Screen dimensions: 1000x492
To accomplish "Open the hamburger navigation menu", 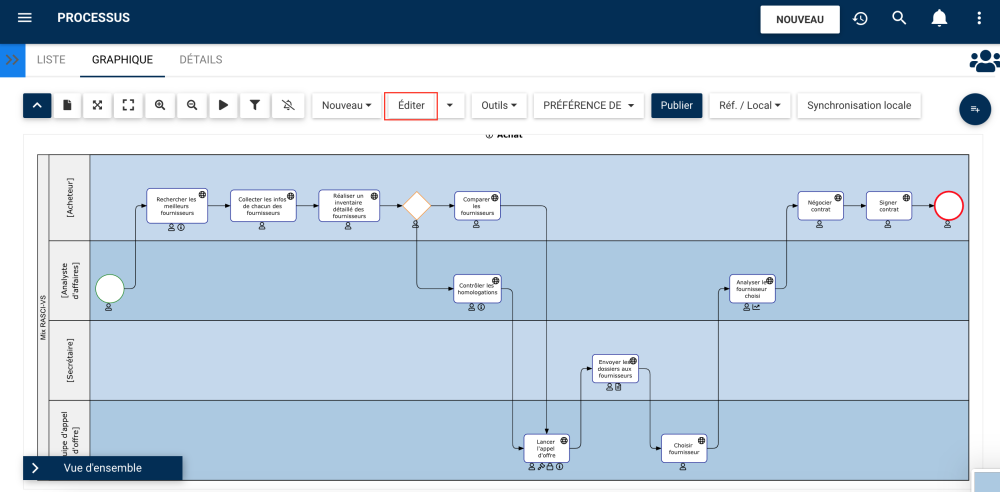I will tap(25, 18).
